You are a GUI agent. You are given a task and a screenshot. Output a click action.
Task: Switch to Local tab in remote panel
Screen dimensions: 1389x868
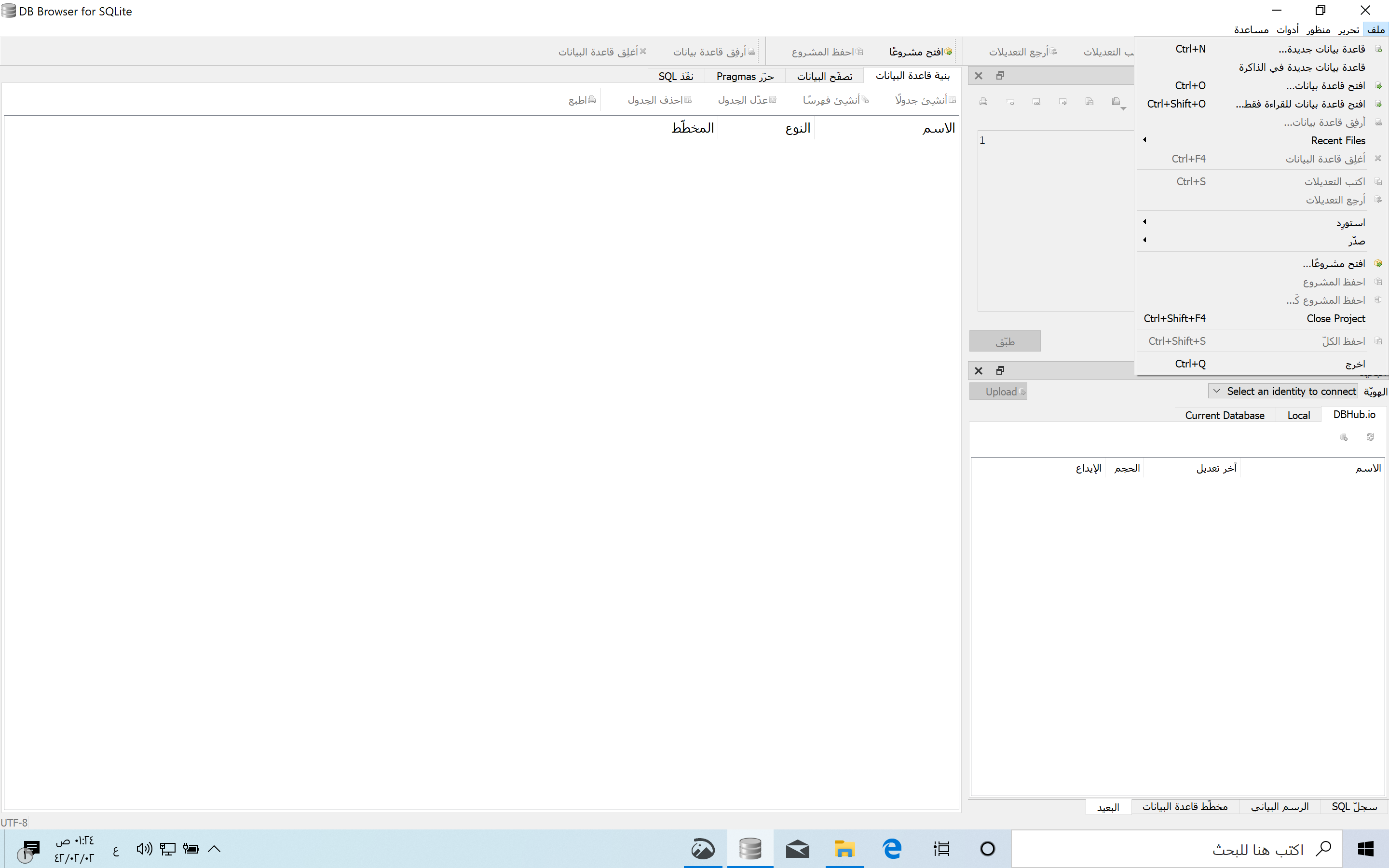[x=1298, y=415]
